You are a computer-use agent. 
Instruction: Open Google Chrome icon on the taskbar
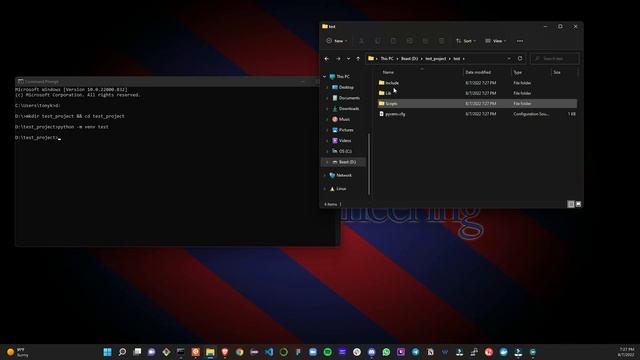click(240, 352)
